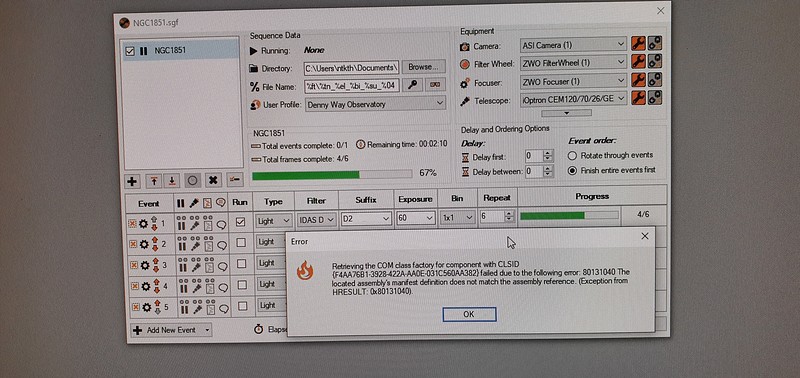Open target settings checklist icon
800x378 pixels.
pyautogui.click(x=235, y=180)
